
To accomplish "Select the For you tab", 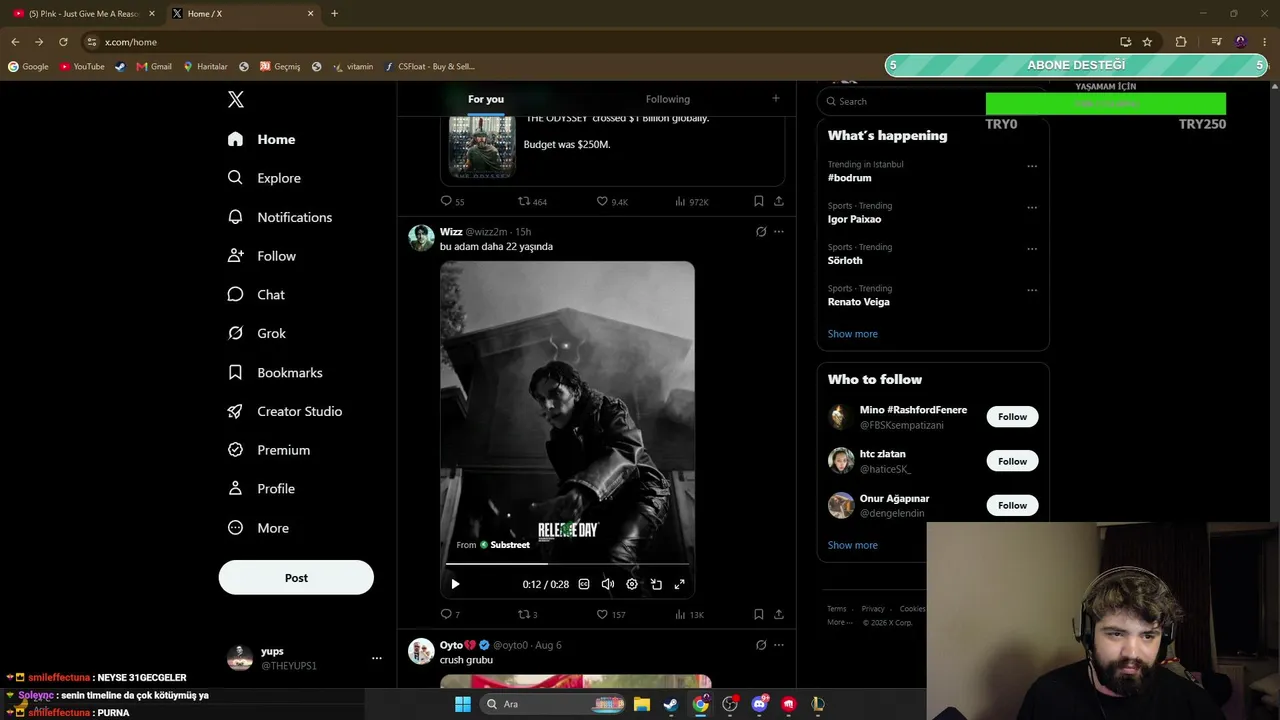I will (486, 99).
